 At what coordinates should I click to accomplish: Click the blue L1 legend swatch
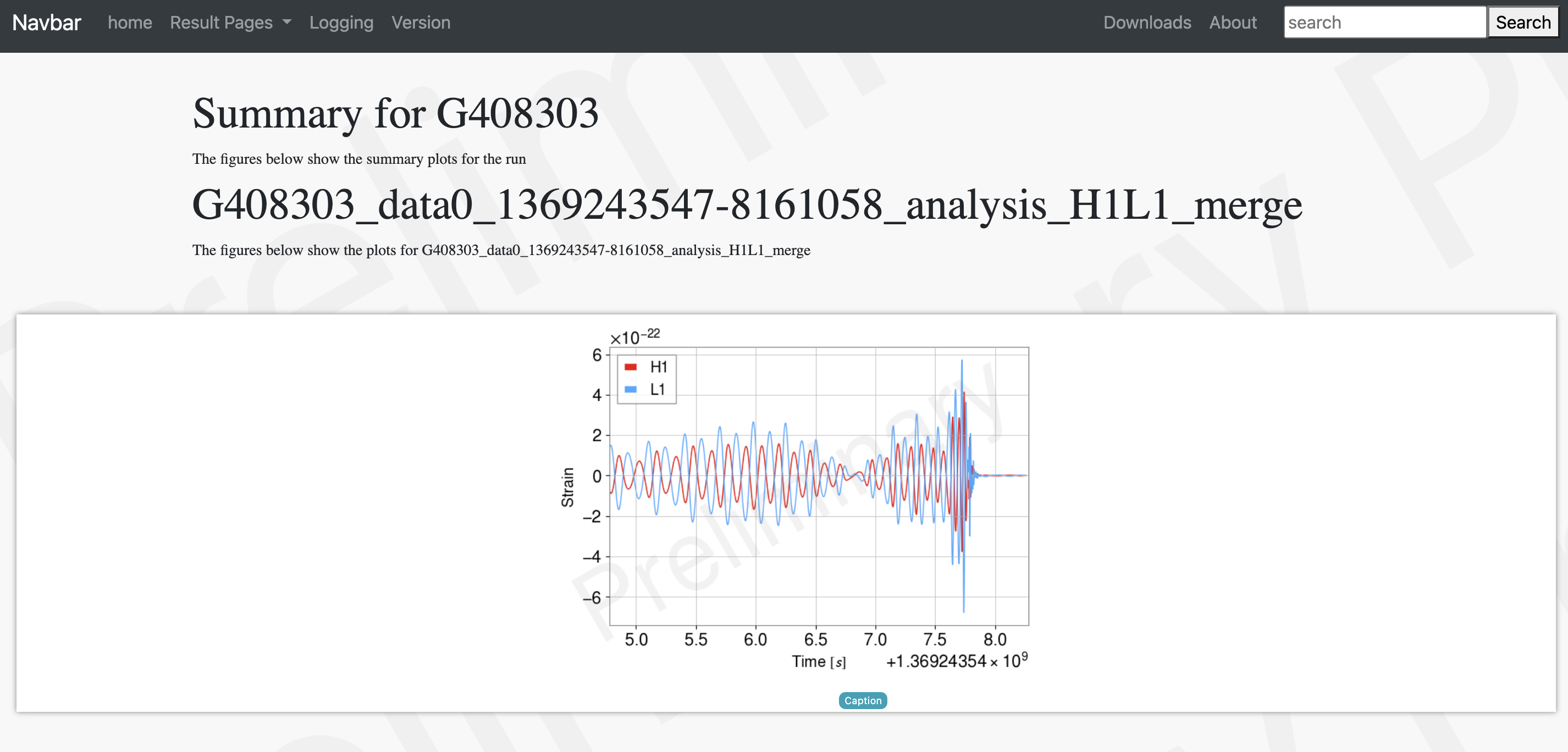(x=630, y=389)
